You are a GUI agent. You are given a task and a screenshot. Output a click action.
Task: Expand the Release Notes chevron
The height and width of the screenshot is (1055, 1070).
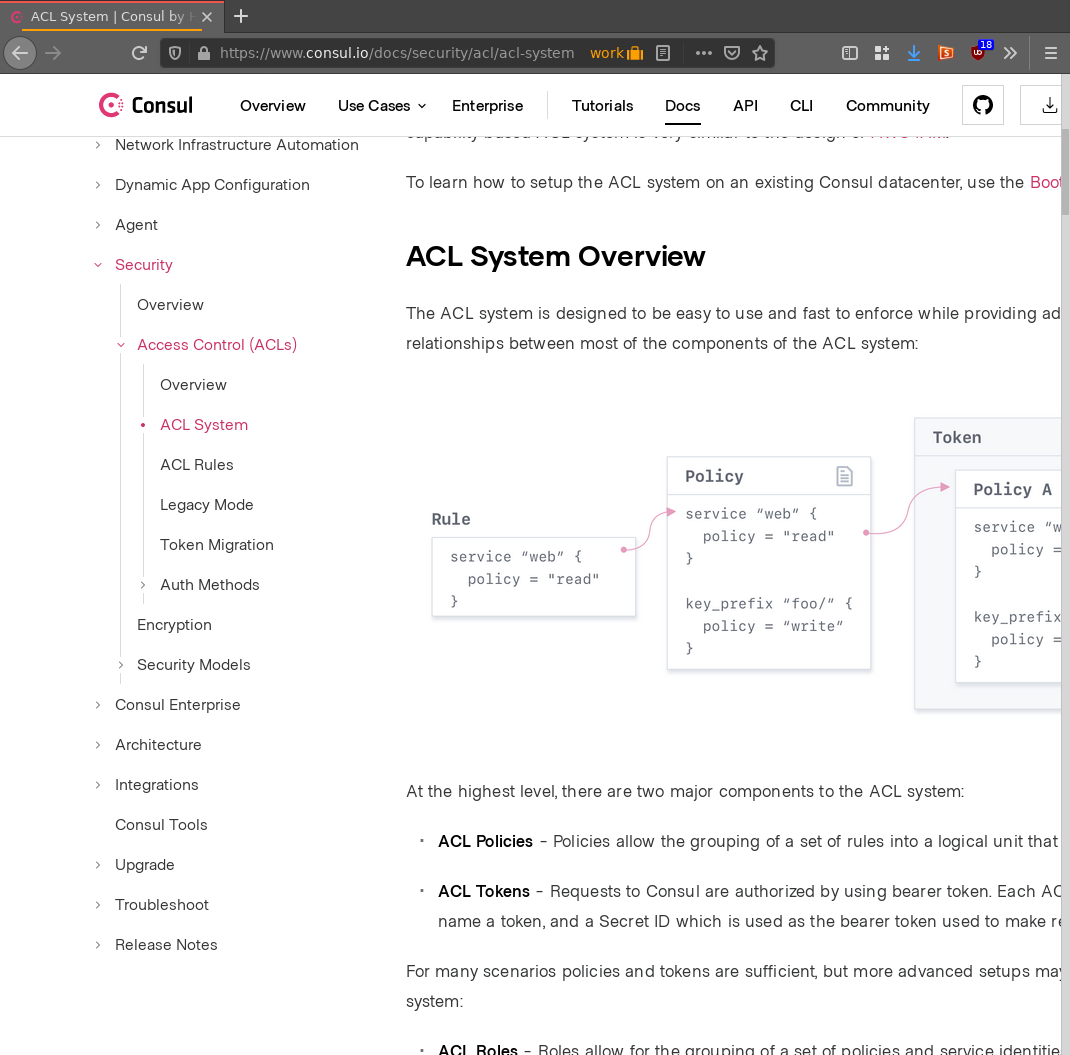click(x=98, y=944)
